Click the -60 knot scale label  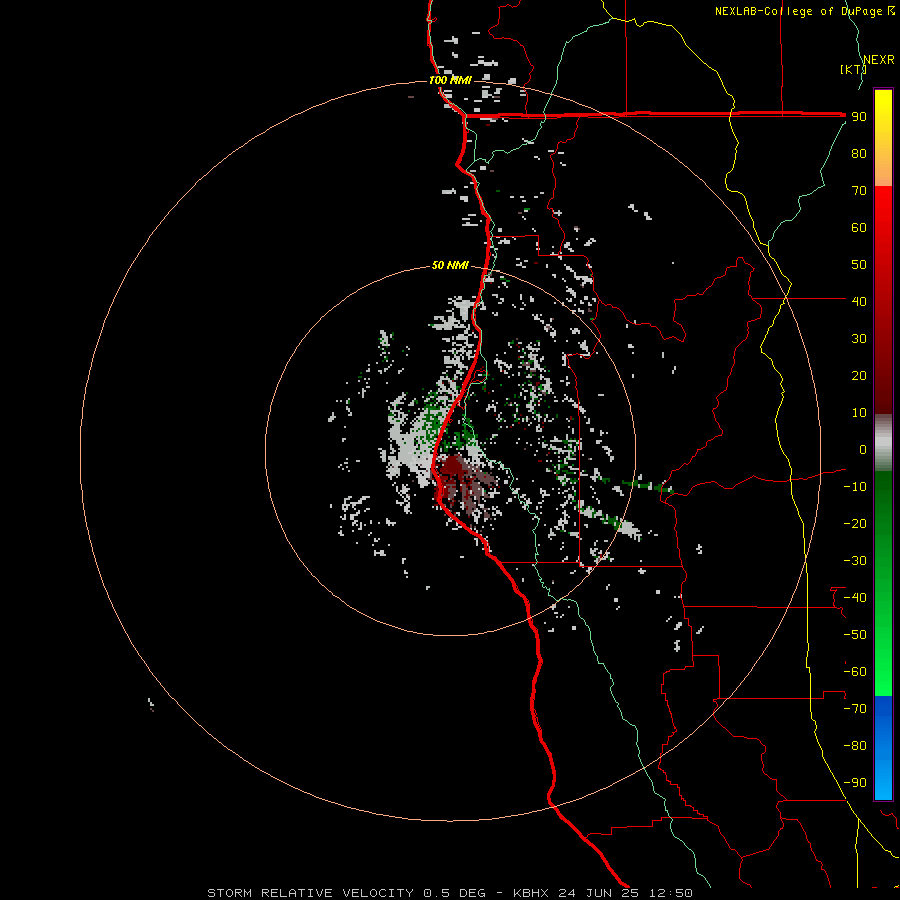pyautogui.click(x=855, y=672)
